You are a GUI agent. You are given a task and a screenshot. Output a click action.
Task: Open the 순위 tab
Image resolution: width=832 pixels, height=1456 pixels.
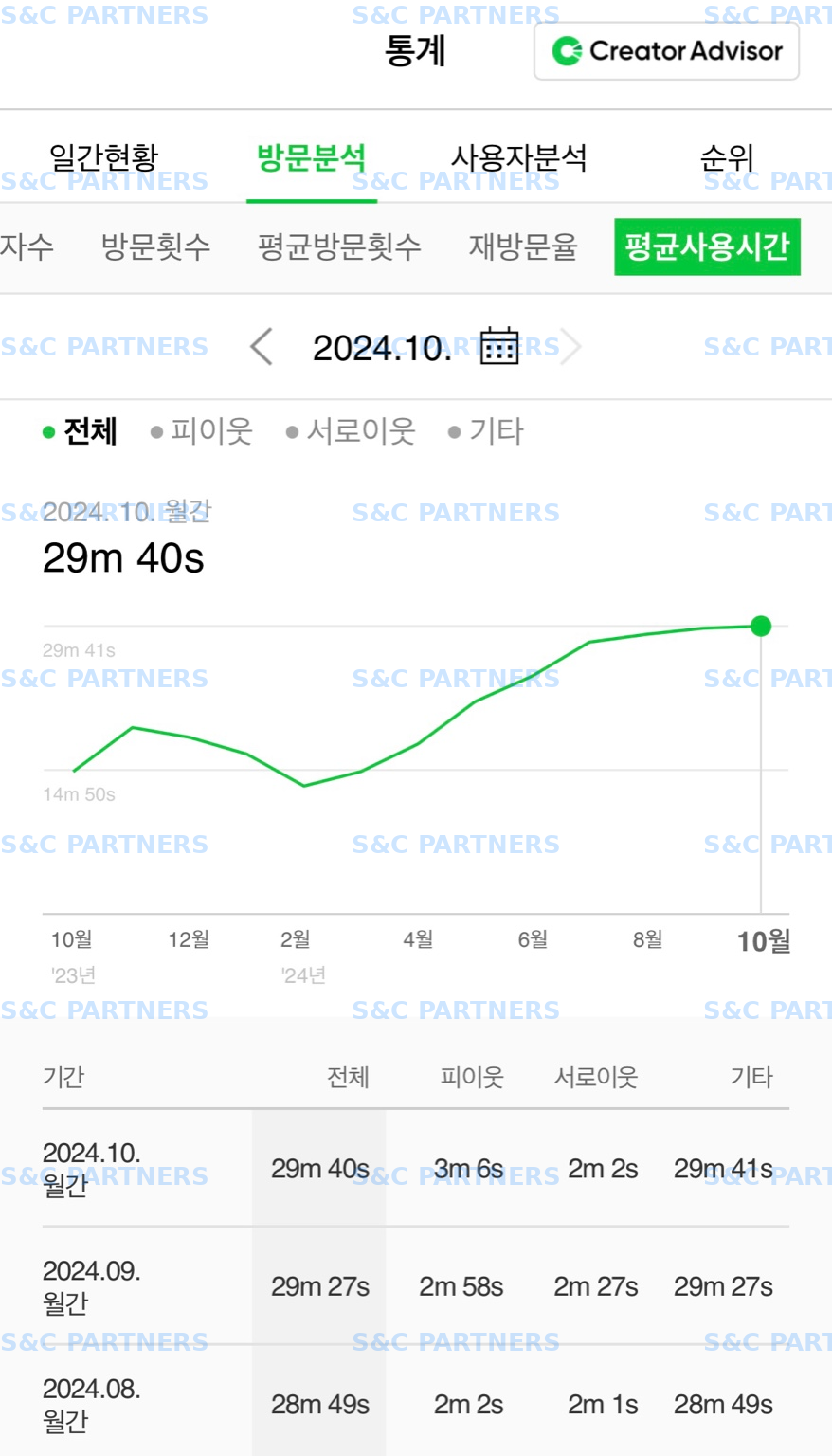point(727,157)
